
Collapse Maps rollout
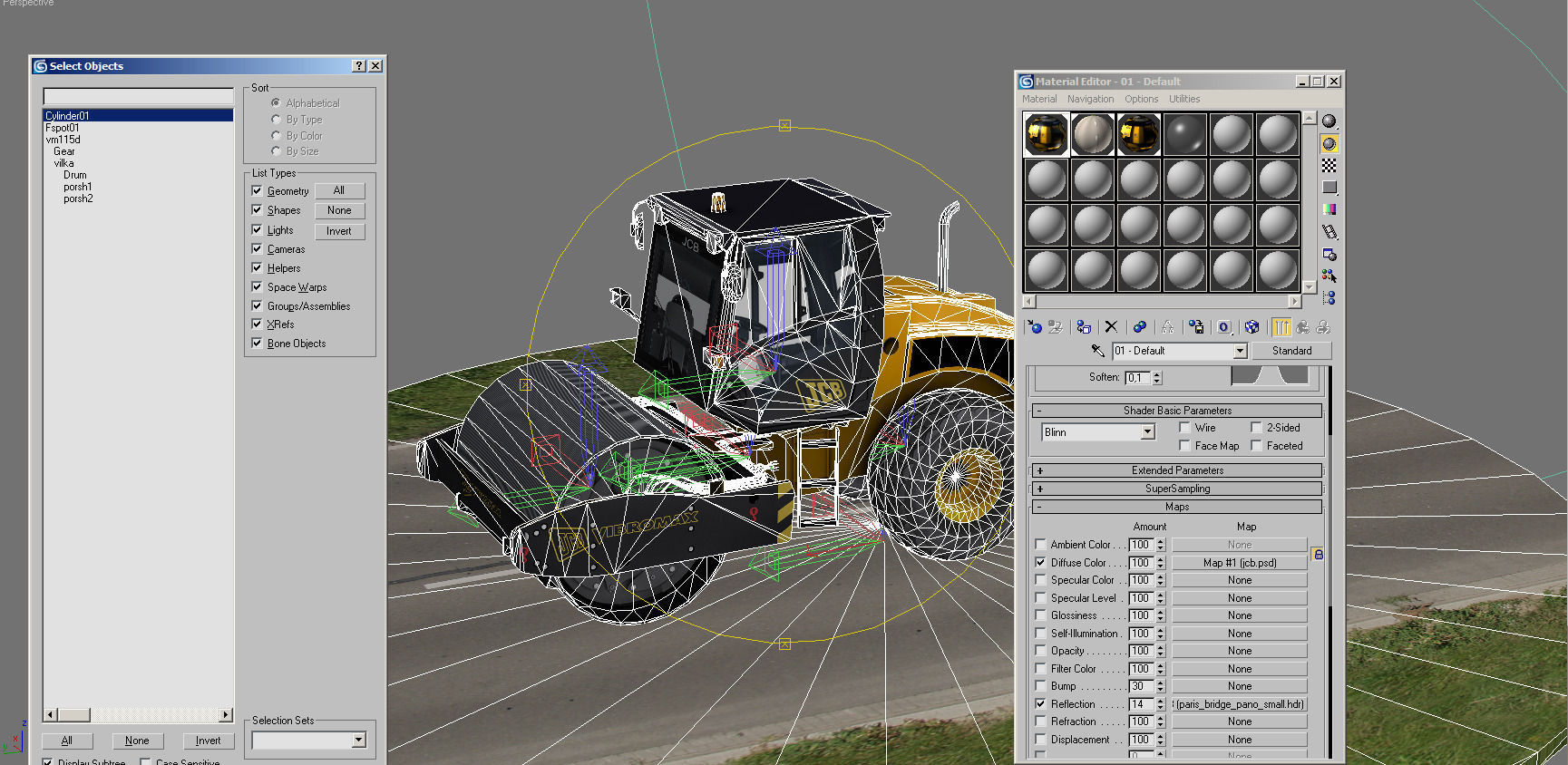1177,507
